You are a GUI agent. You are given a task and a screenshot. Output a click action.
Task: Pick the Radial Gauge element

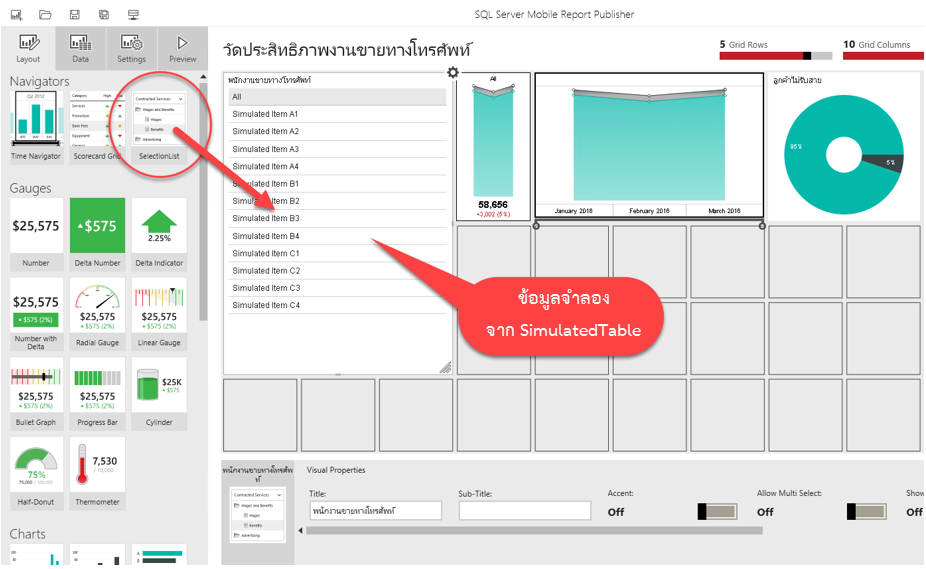(97, 314)
